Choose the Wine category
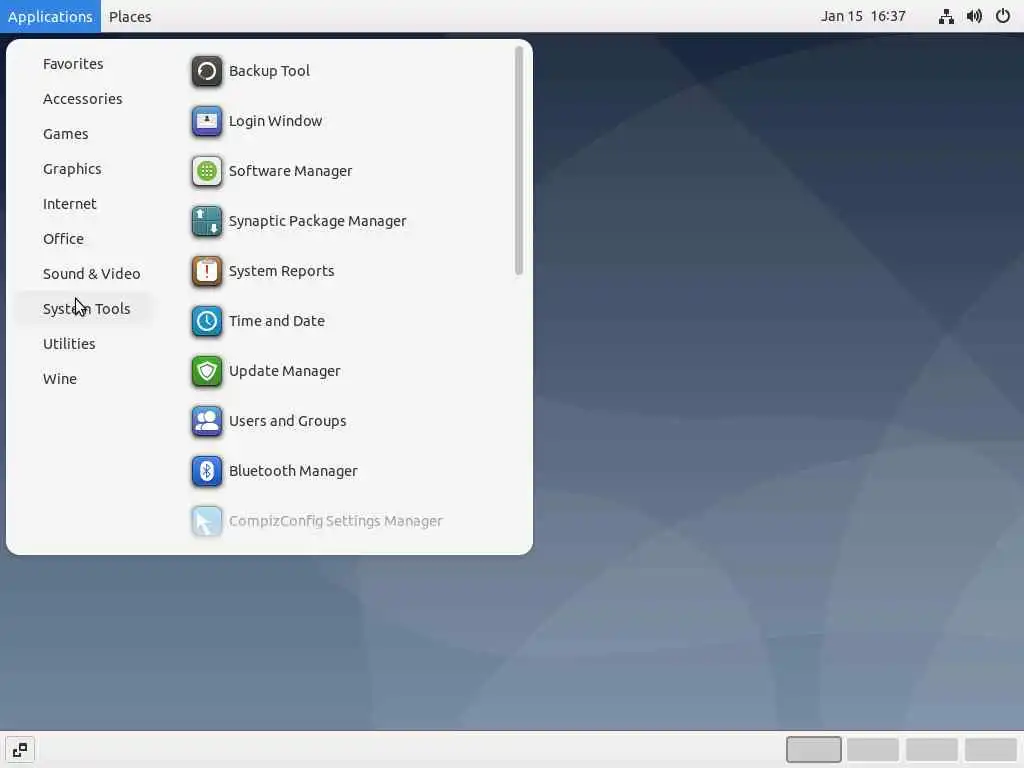The height and width of the screenshot is (768, 1024). pyautogui.click(x=59, y=379)
